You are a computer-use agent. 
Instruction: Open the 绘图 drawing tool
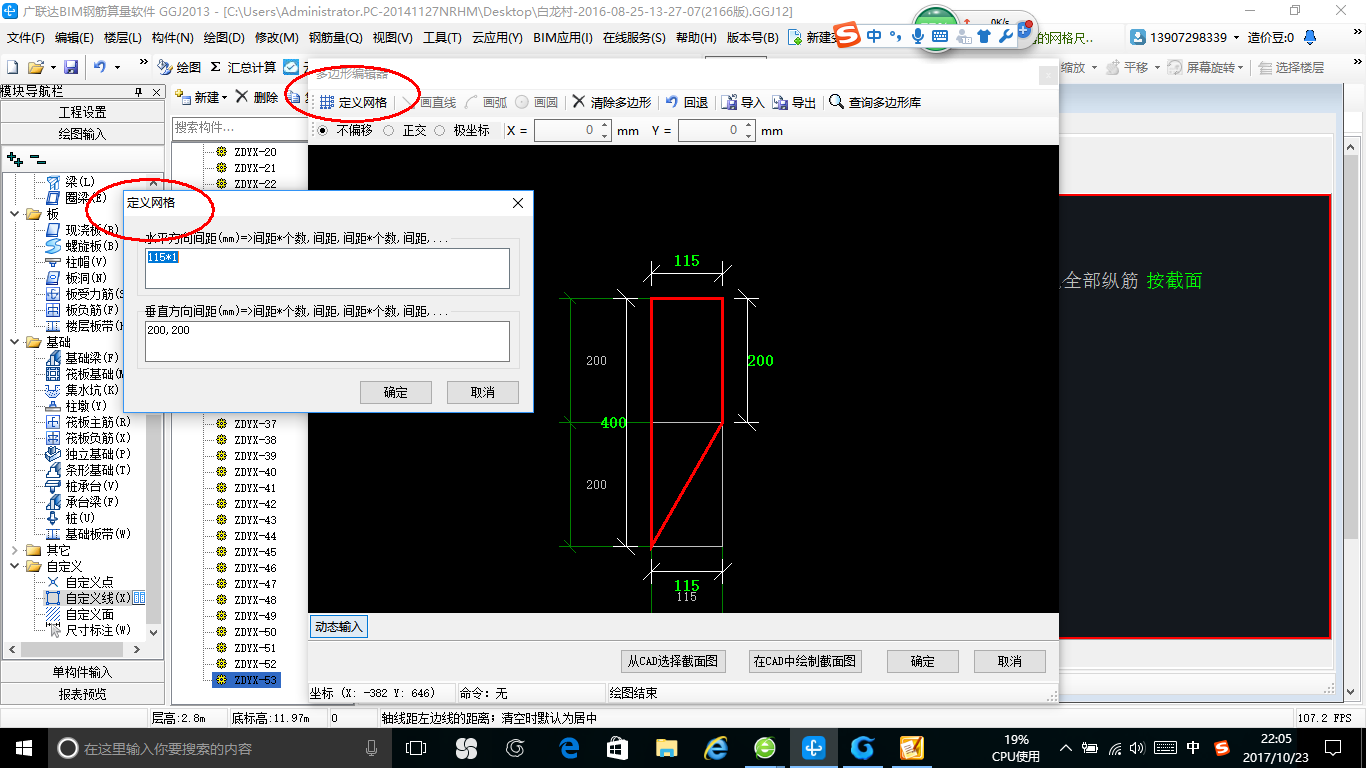(180, 67)
